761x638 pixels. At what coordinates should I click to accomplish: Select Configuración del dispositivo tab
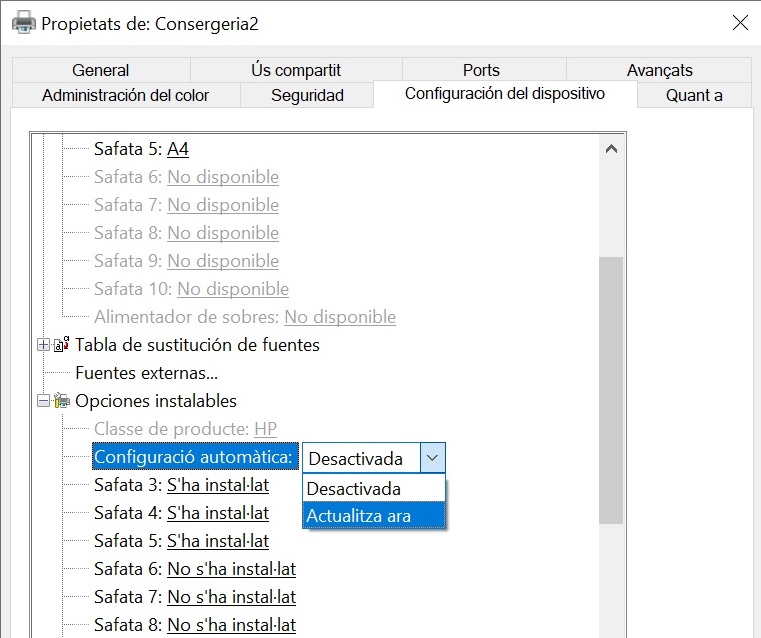(505, 94)
